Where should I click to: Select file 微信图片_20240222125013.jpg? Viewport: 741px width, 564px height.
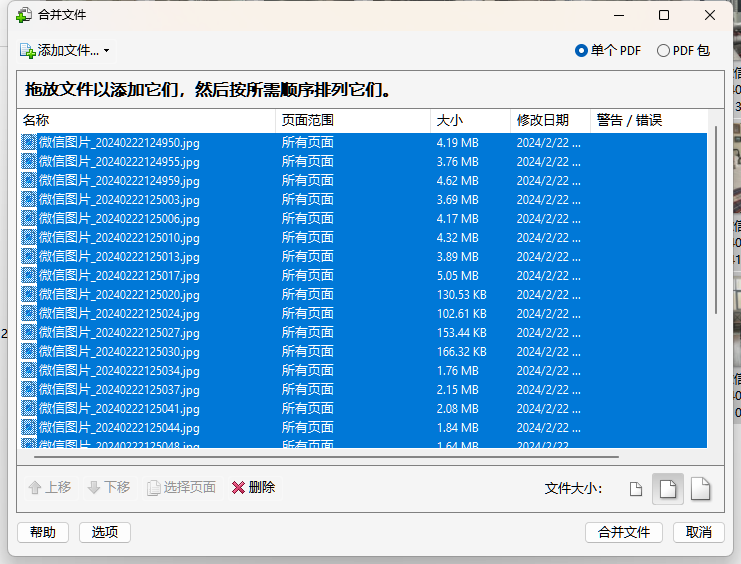tap(363, 256)
